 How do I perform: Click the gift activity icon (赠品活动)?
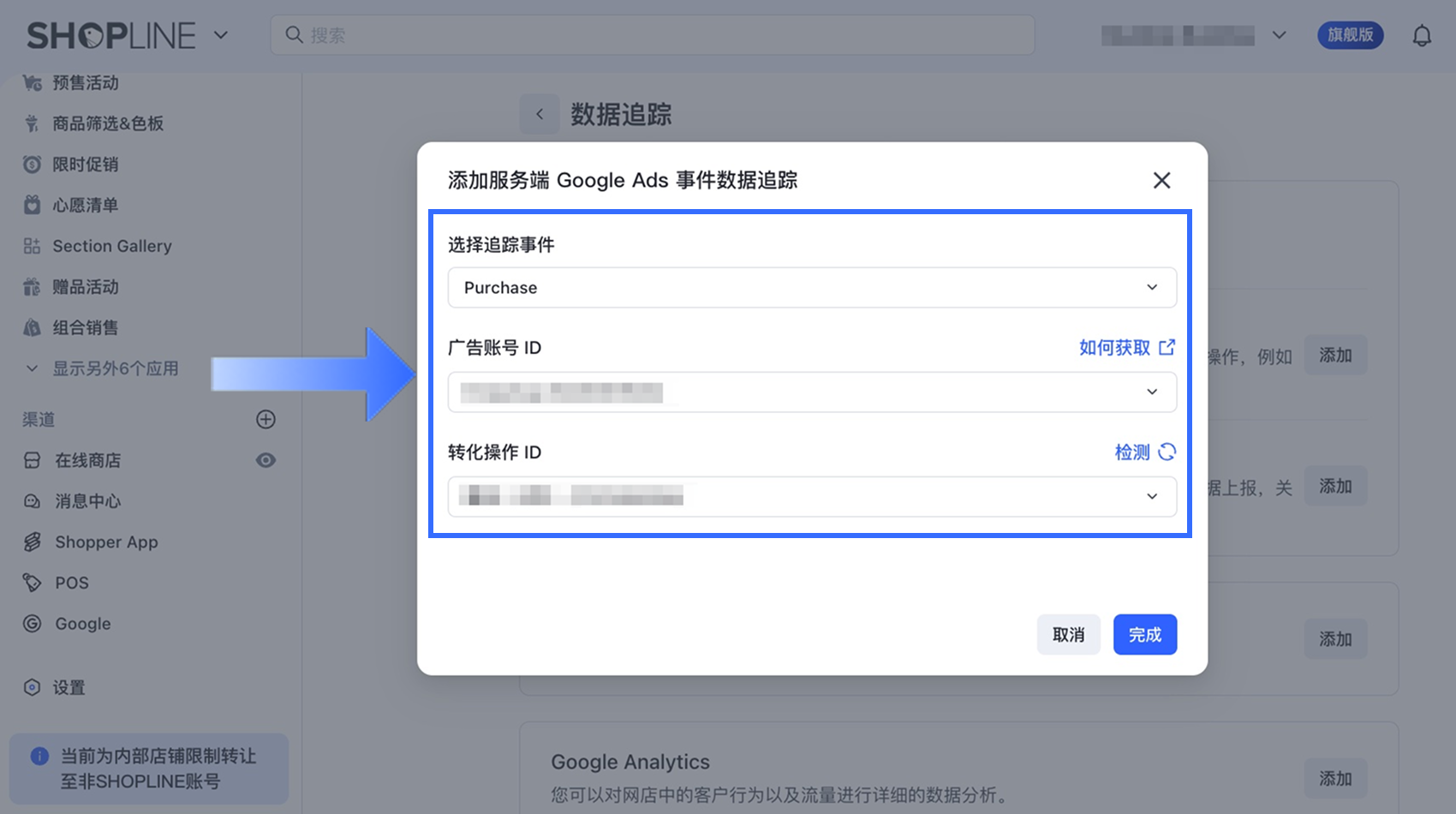(x=33, y=287)
